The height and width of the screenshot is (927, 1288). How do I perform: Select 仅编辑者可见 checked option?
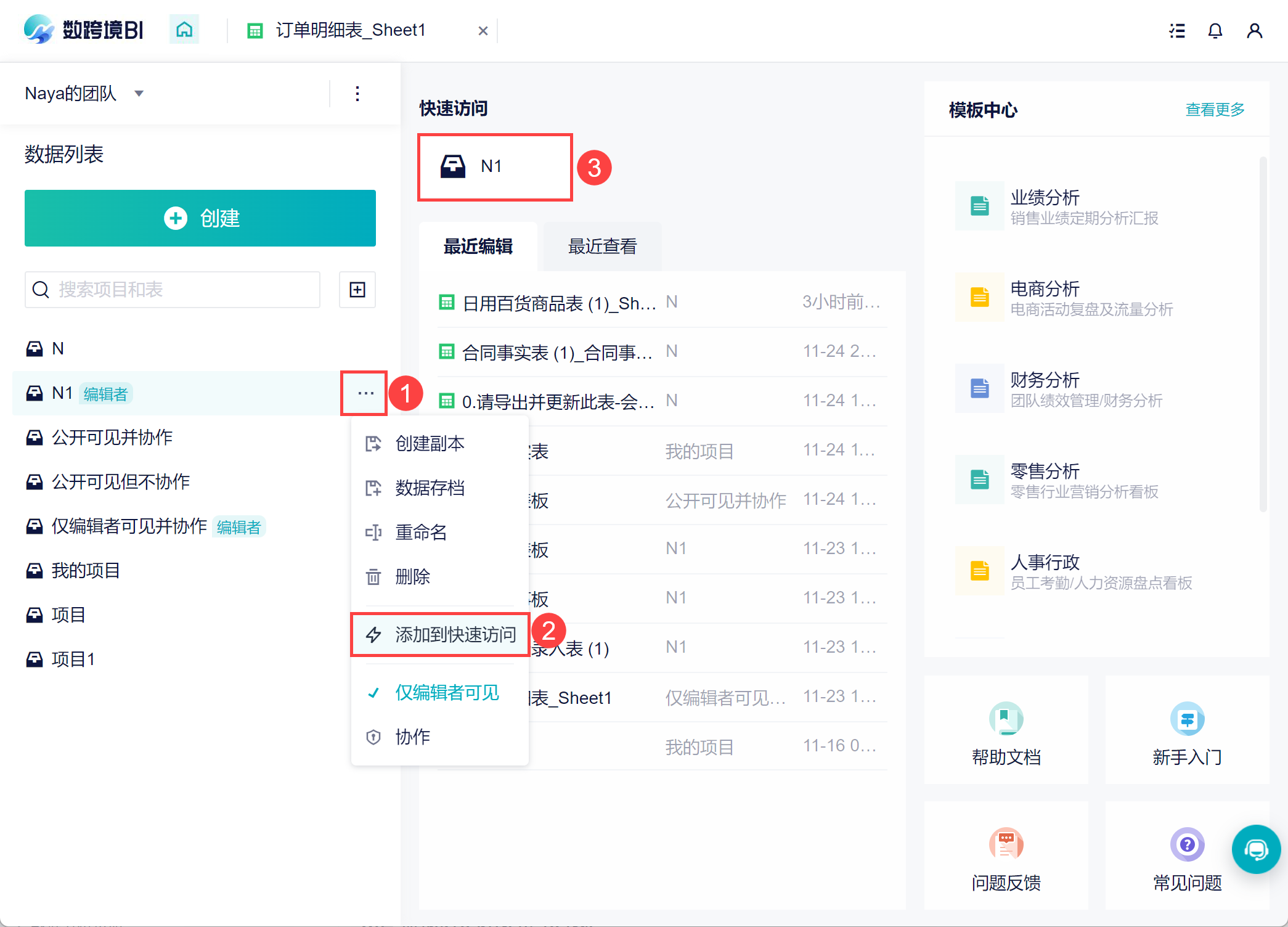click(446, 693)
